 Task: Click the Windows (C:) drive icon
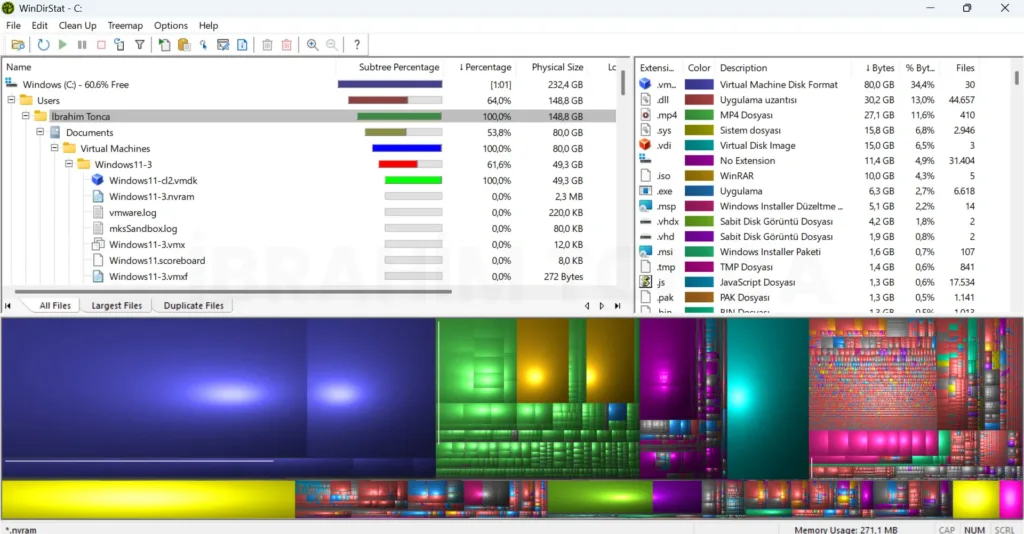coord(11,84)
